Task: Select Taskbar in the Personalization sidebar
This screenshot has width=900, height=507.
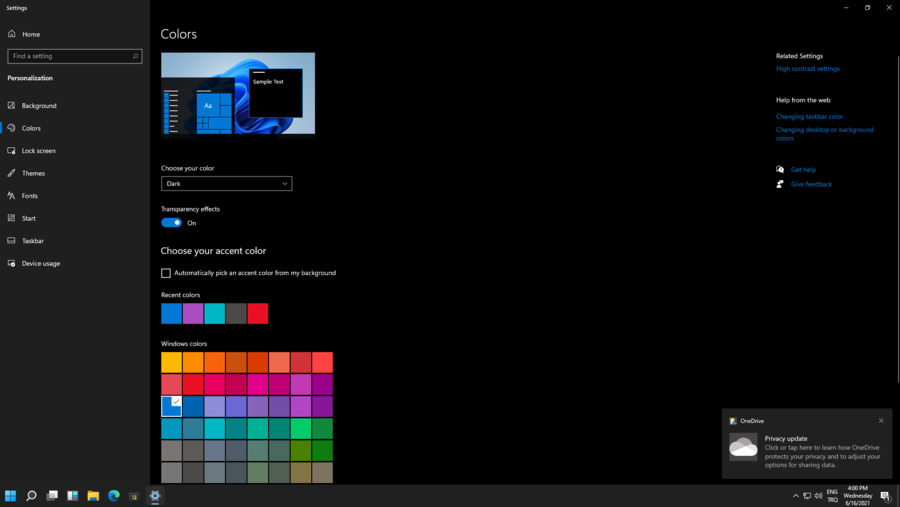Action: pyautogui.click(x=32, y=241)
